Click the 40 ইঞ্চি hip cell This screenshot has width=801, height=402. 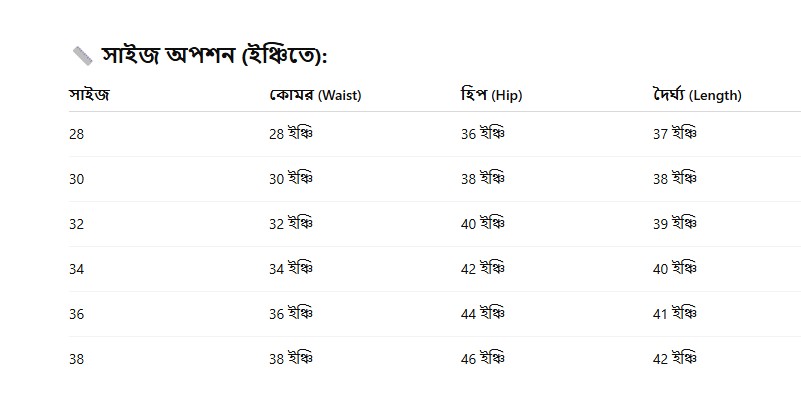[483, 224]
